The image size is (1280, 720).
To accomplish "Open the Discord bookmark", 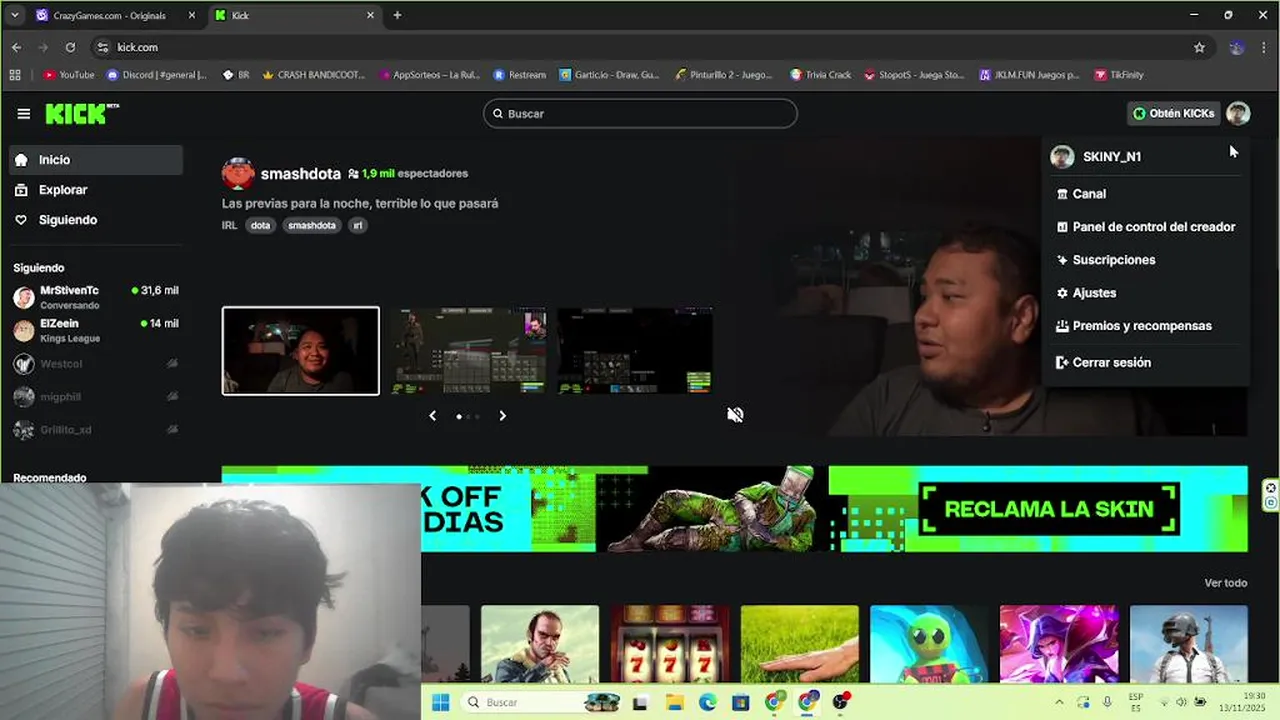I will coord(157,75).
